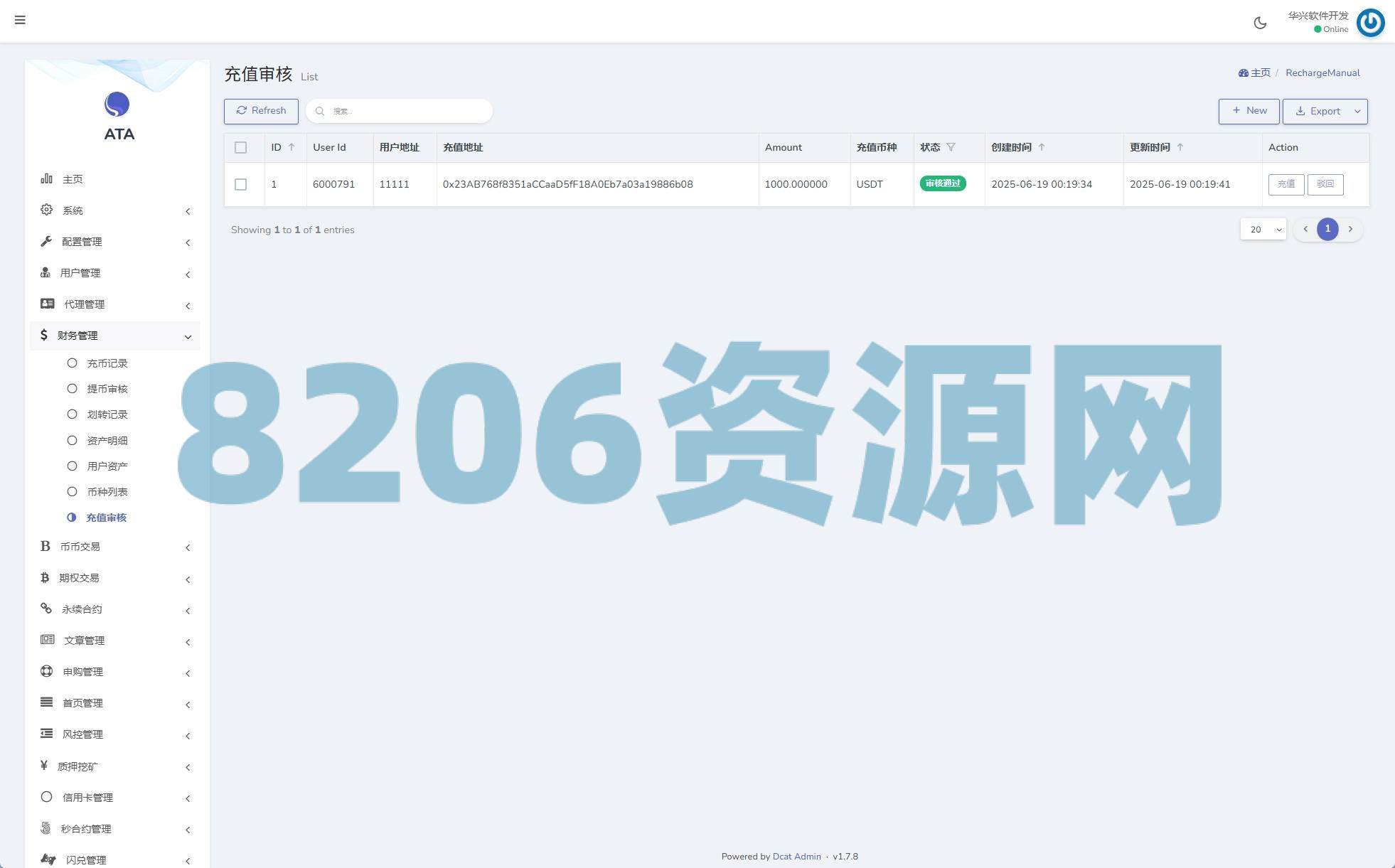The image size is (1395, 868).
Task: Toggle dark mode moon icon
Action: click(1260, 23)
